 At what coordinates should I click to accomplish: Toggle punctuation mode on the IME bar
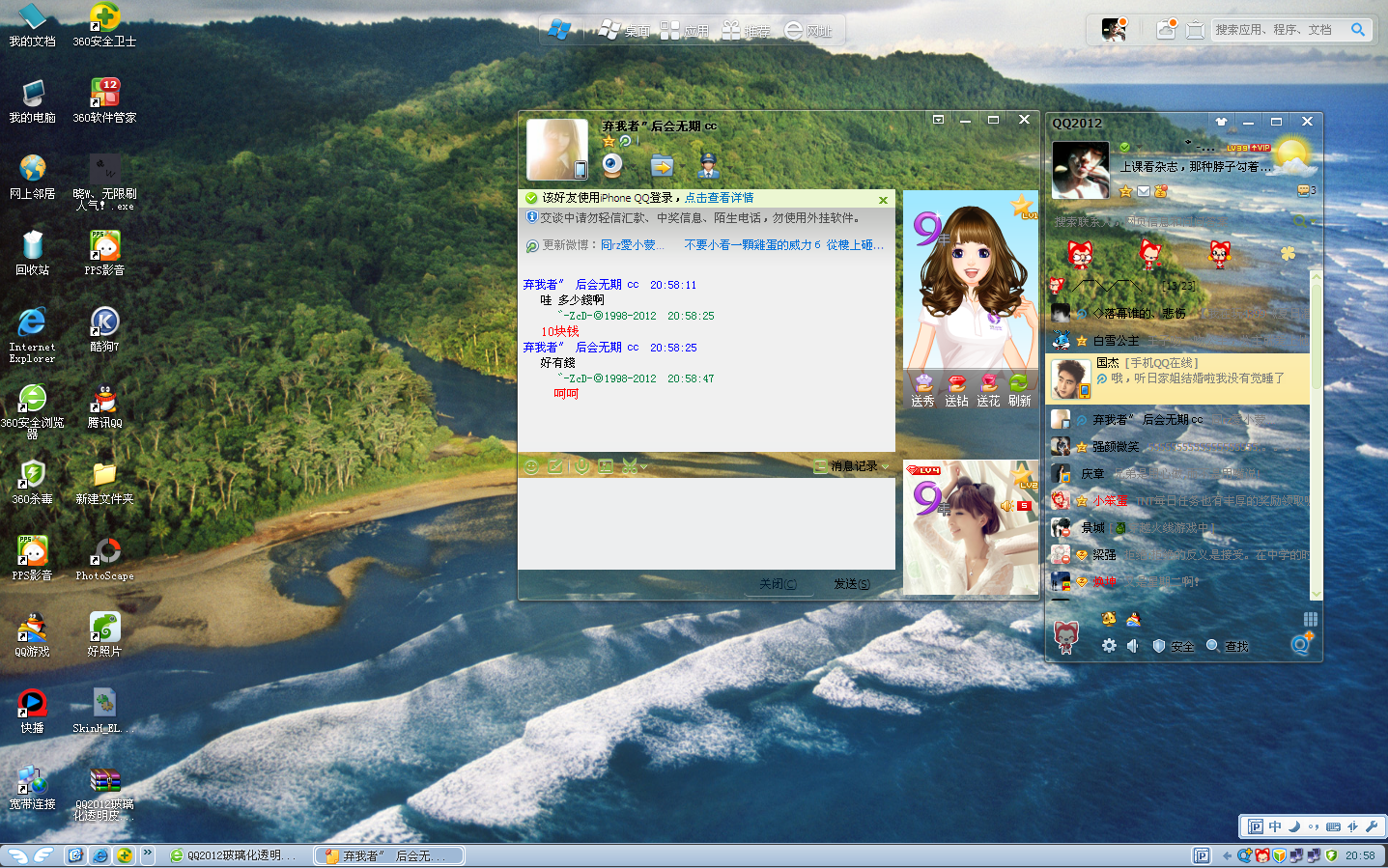click(1314, 826)
